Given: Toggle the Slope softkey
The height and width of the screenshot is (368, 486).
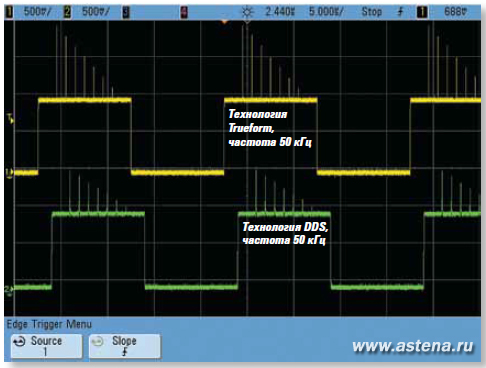Looking at the screenshot, I should point(125,346).
